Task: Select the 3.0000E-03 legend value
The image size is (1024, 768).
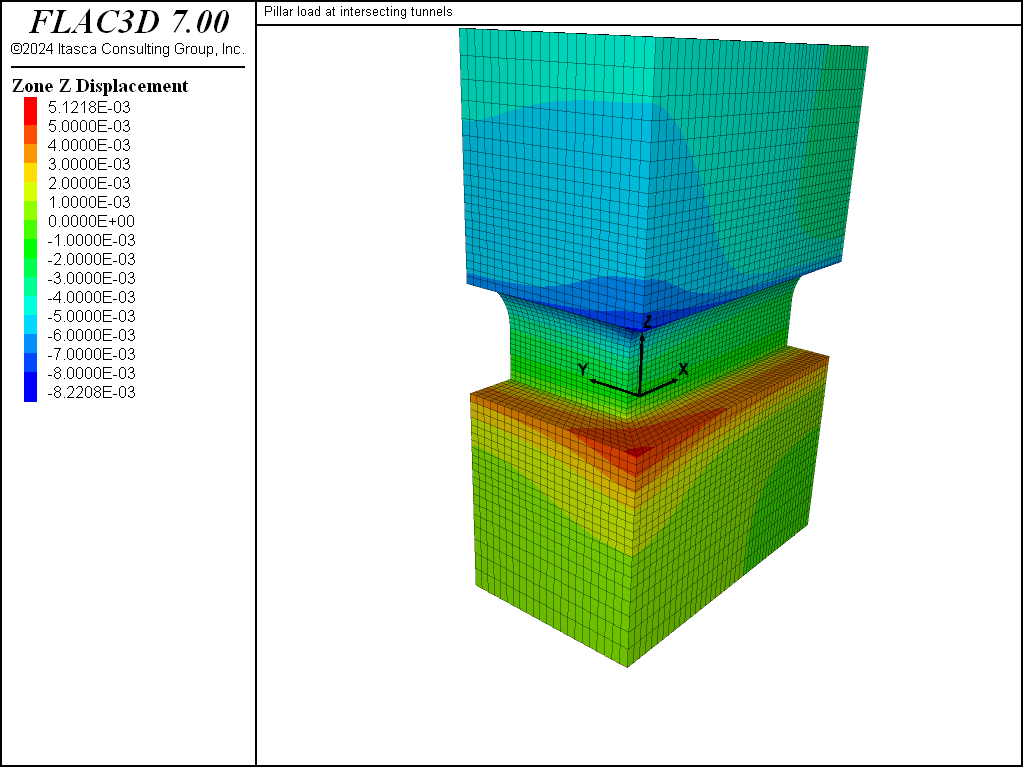Action: tap(89, 164)
